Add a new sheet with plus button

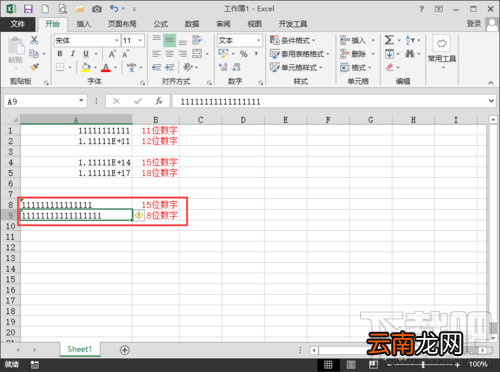click(124, 350)
